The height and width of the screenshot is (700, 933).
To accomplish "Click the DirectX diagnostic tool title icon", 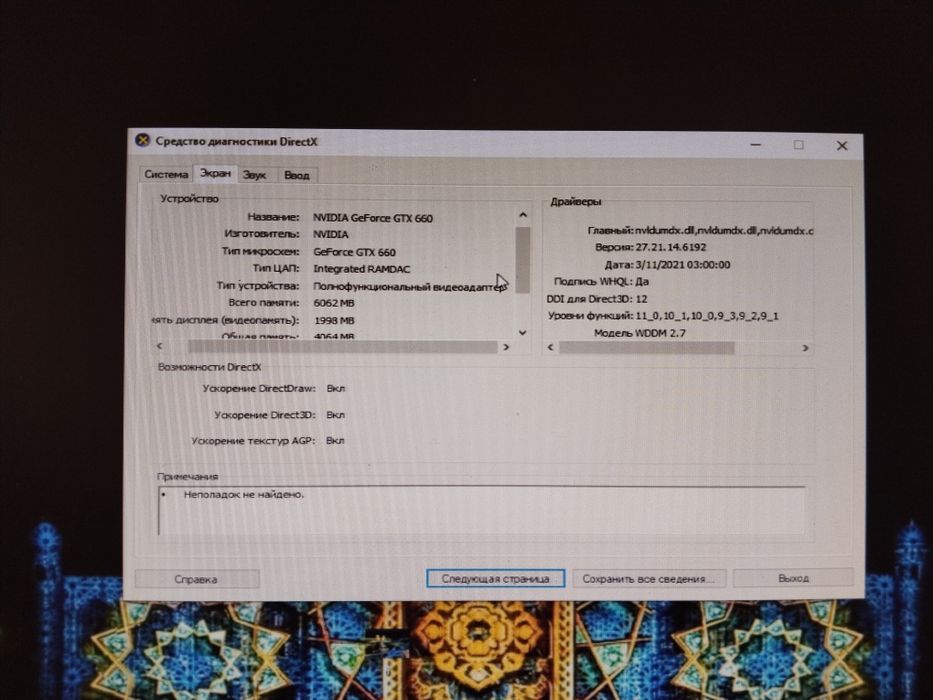I will tap(142, 140).
